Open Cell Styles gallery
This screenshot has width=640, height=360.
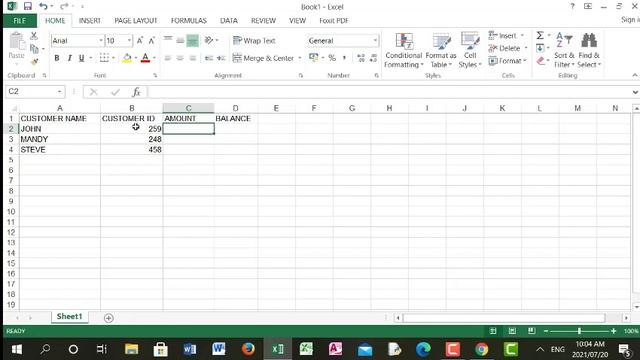click(470, 50)
